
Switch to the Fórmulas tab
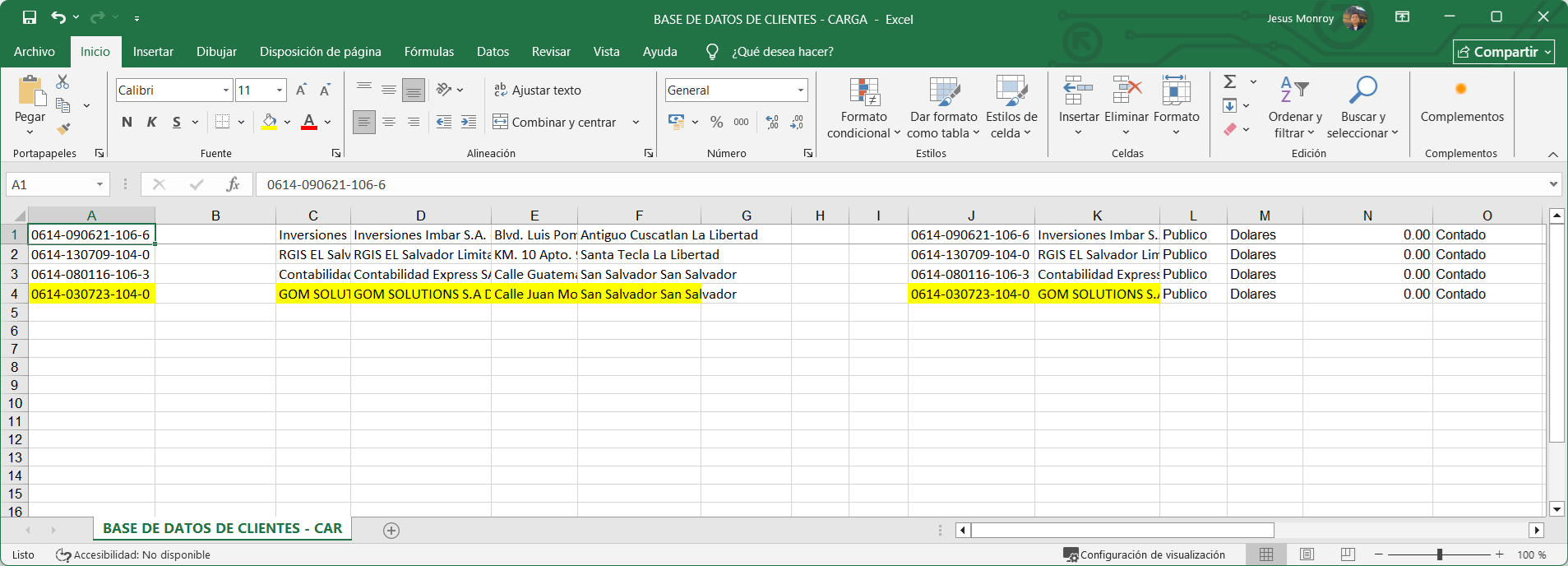tap(429, 51)
